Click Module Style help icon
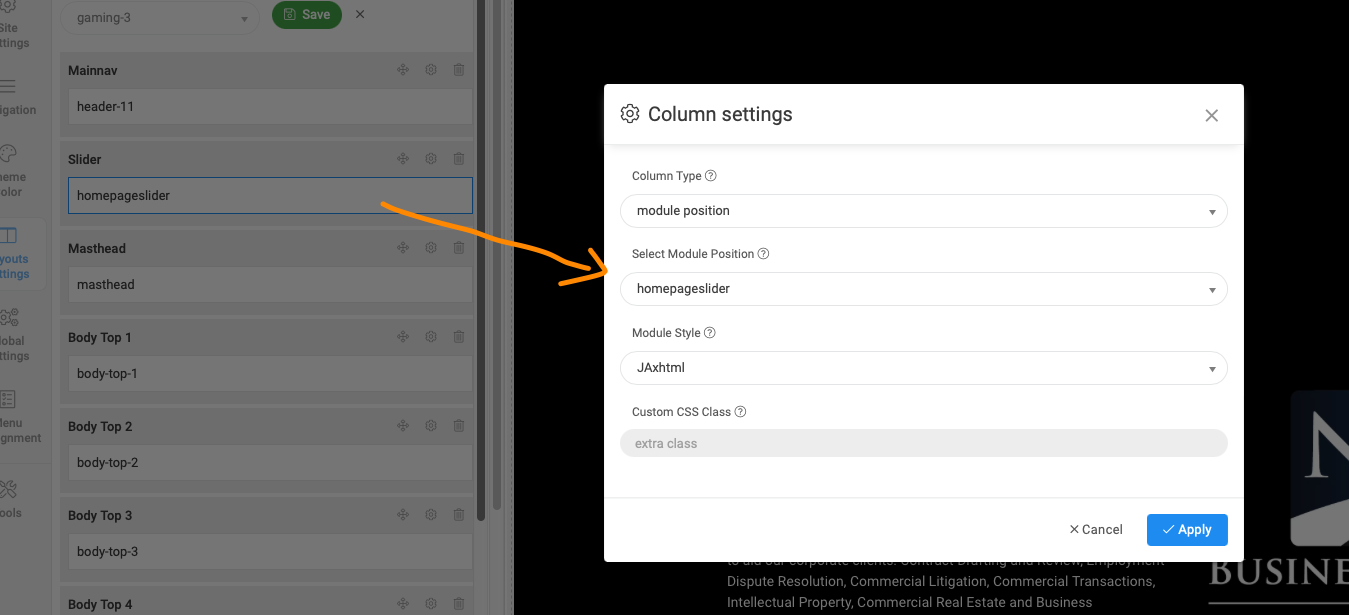 click(710, 333)
